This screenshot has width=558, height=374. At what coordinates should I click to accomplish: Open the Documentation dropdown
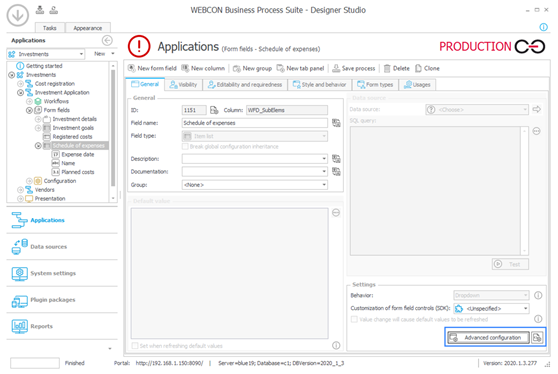point(324,172)
